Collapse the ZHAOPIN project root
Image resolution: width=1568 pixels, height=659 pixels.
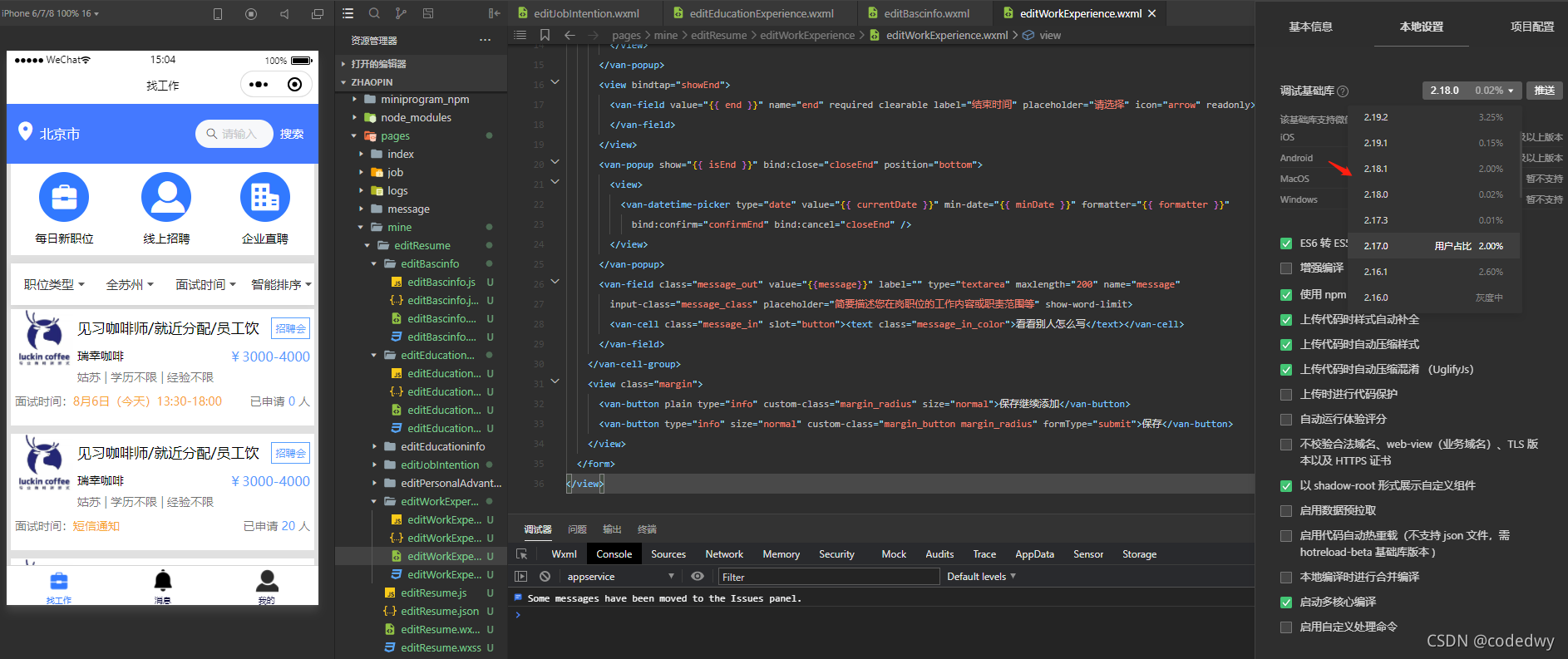tap(372, 82)
